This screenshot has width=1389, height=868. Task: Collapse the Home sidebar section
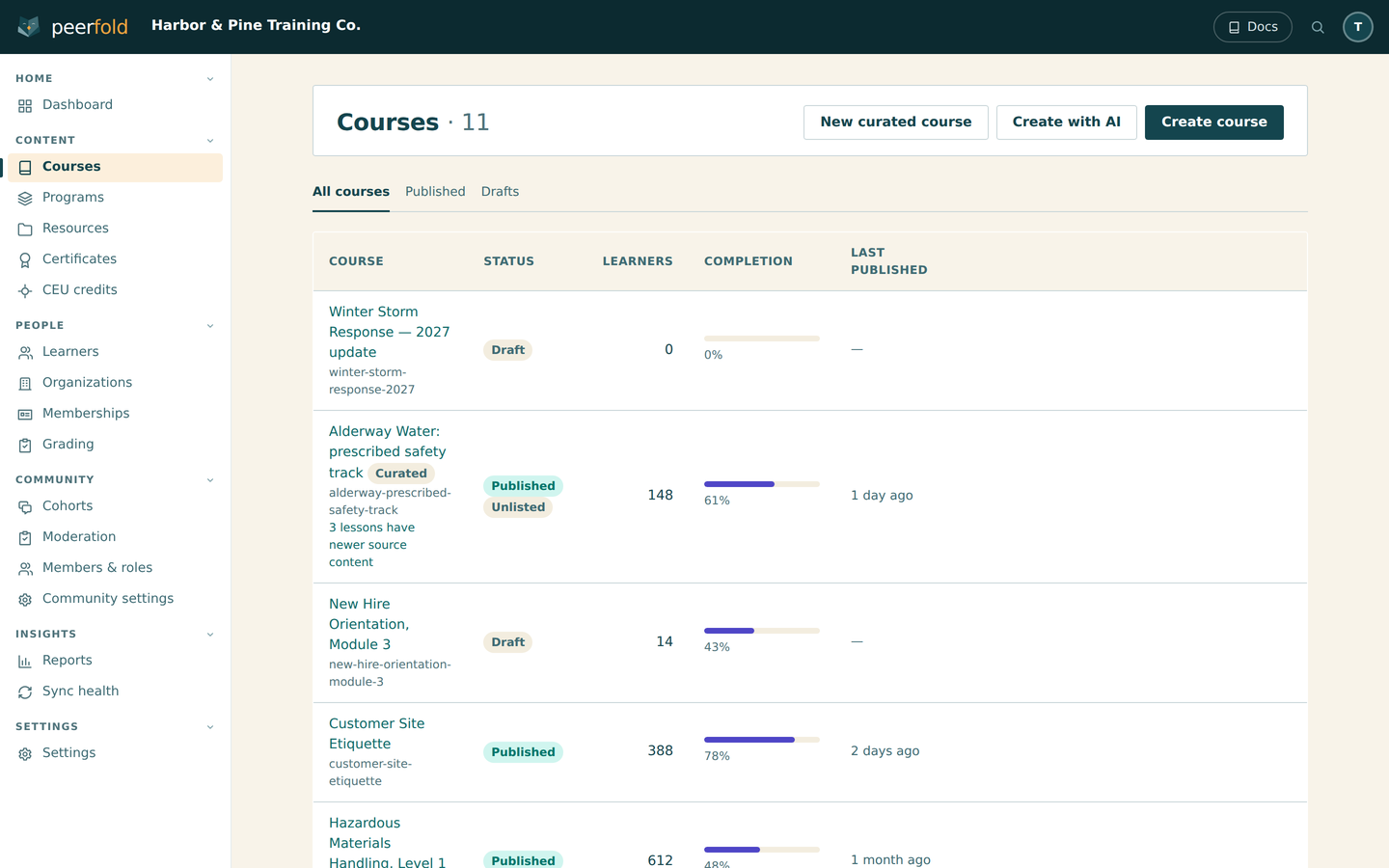click(210, 79)
